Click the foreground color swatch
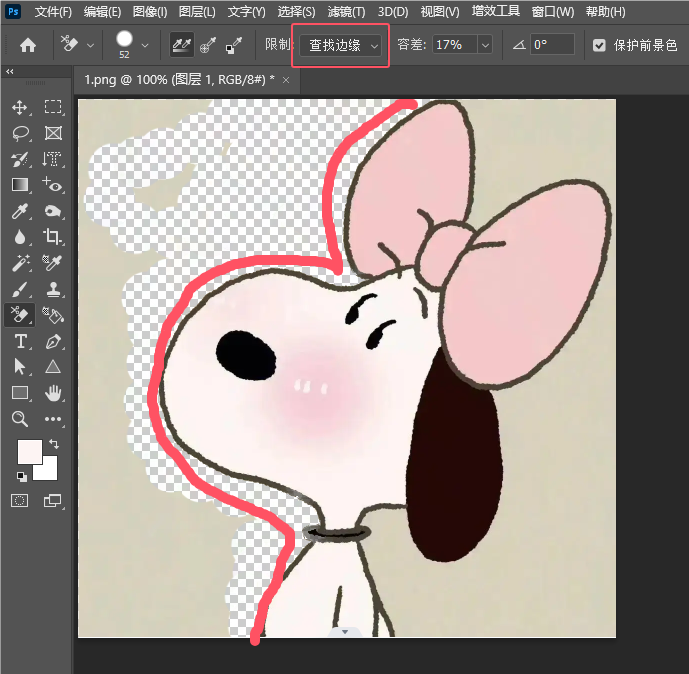Screen dimensions: 689x674 [x=28, y=452]
